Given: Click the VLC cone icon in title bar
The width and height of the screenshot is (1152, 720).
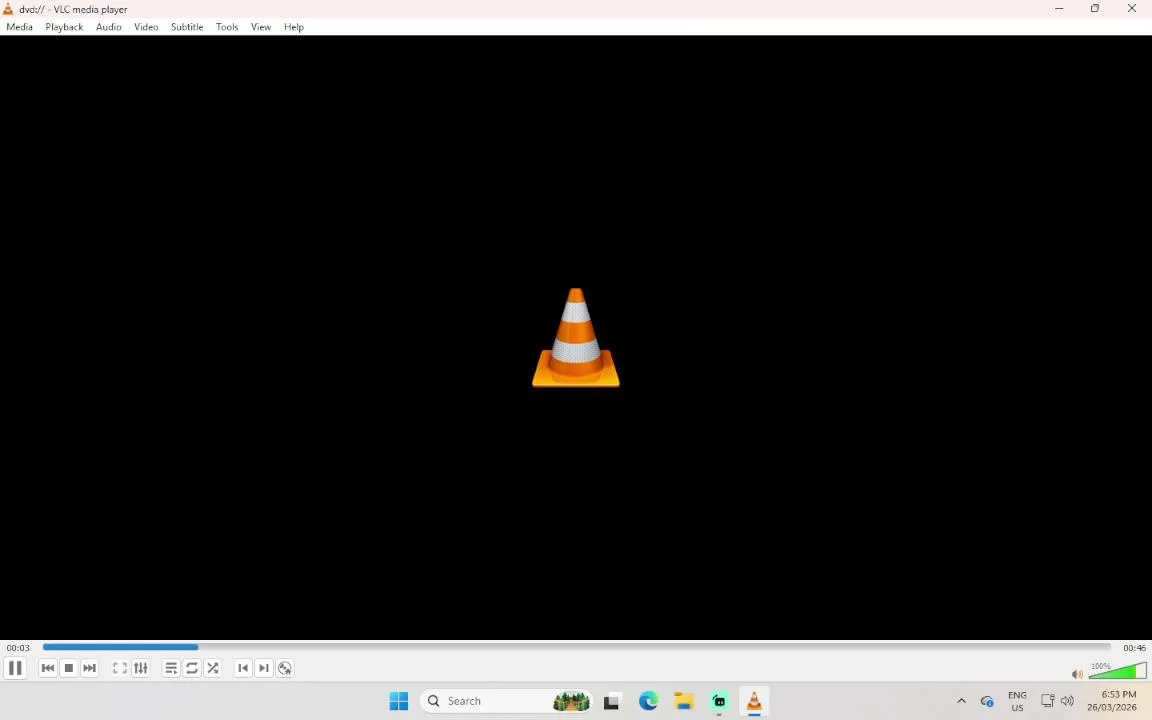Looking at the screenshot, I should pyautogui.click(x=8, y=9).
